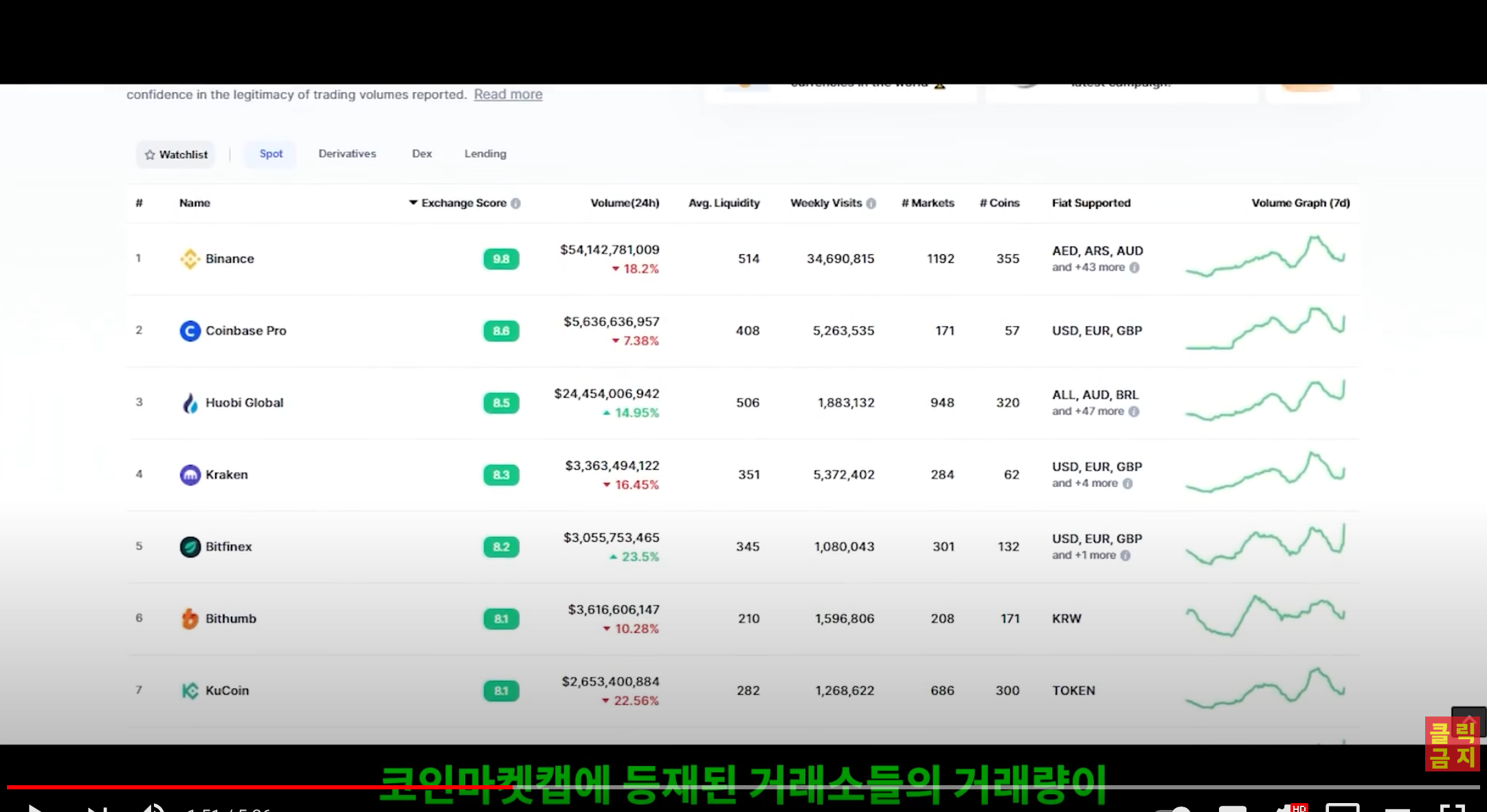
Task: Open the Huobi Global exchange link
Action: click(244, 403)
